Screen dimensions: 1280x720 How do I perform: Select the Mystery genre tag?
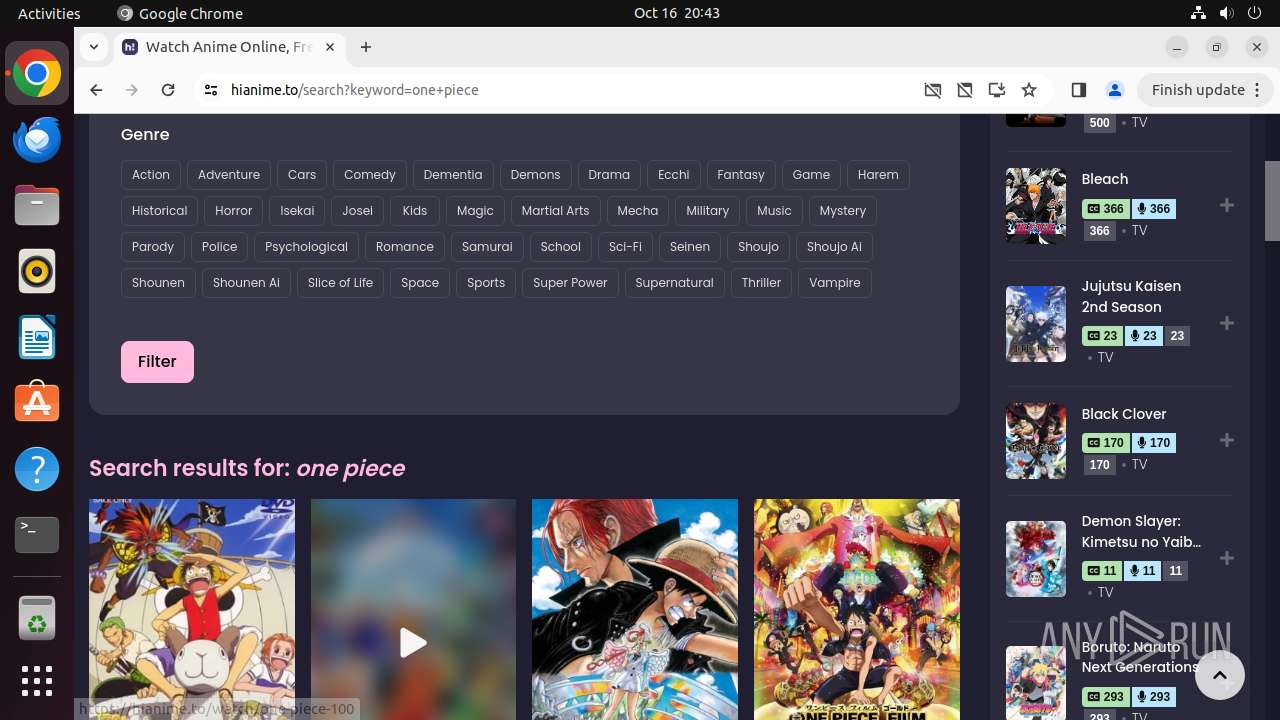click(843, 211)
